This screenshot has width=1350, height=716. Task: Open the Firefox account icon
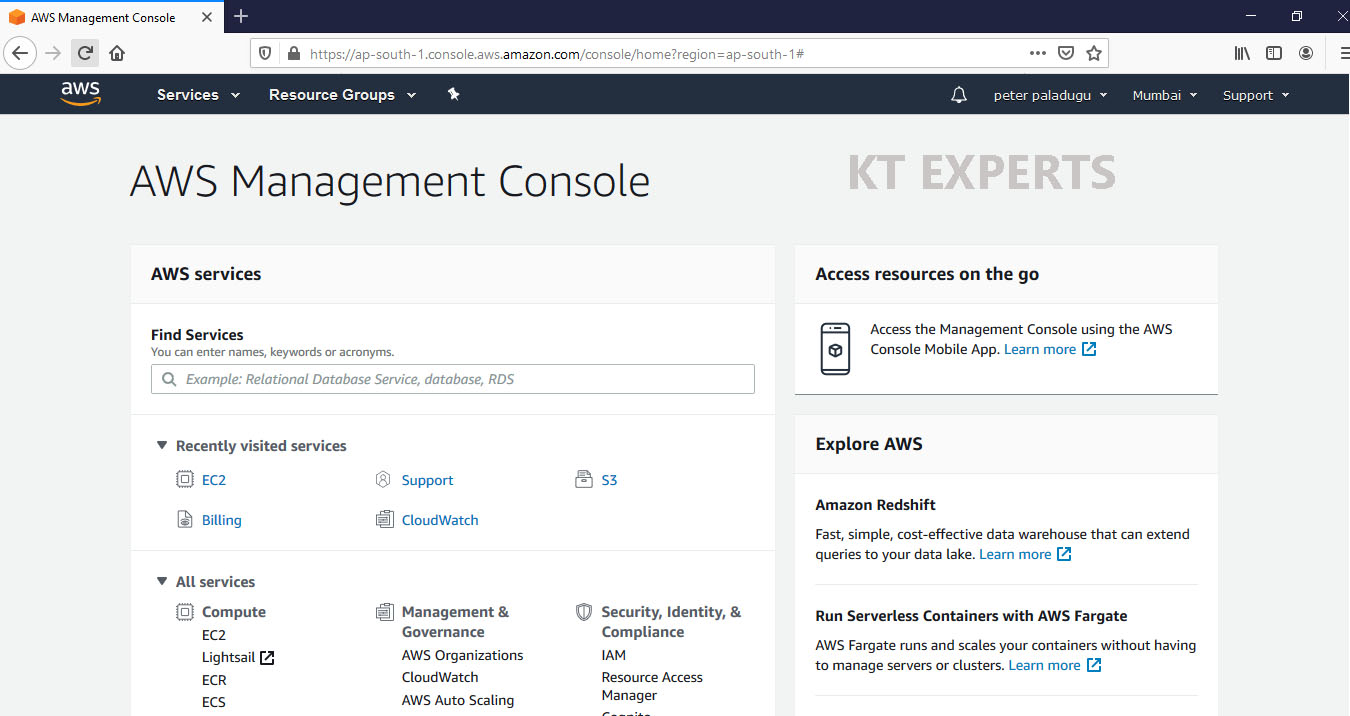click(x=1306, y=53)
